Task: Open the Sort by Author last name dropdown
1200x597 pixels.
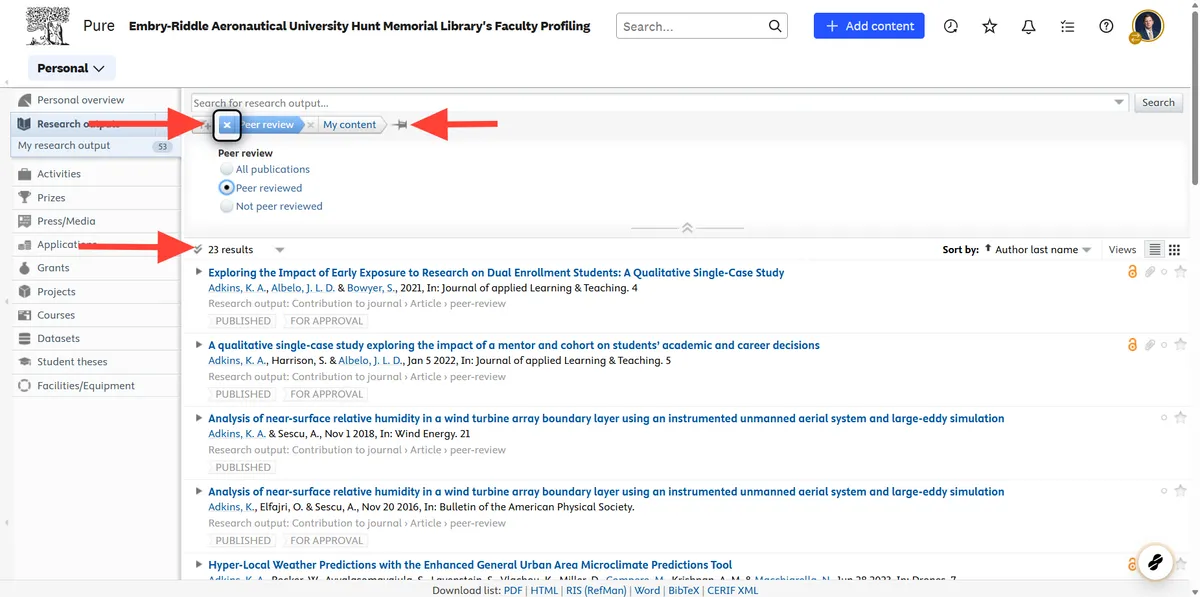Action: (1043, 250)
